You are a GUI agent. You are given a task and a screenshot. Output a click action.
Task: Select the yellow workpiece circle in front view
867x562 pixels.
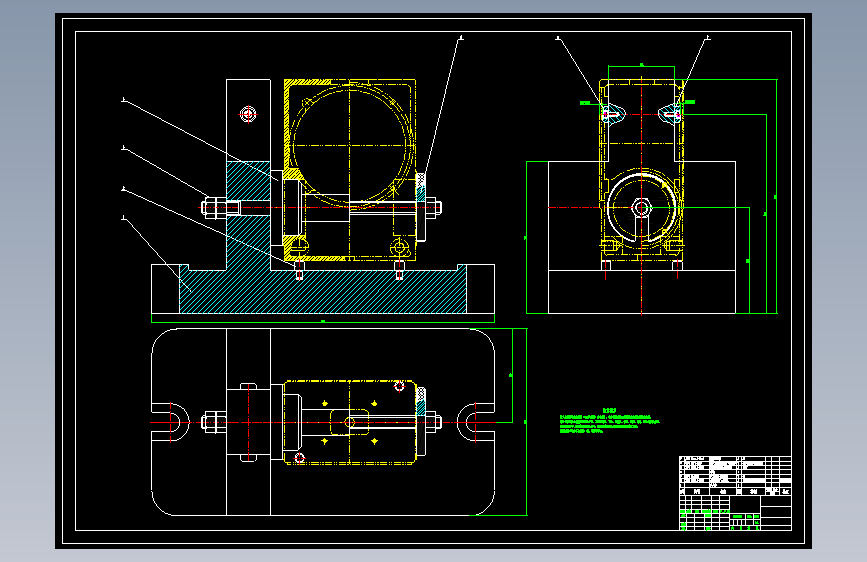click(x=351, y=145)
